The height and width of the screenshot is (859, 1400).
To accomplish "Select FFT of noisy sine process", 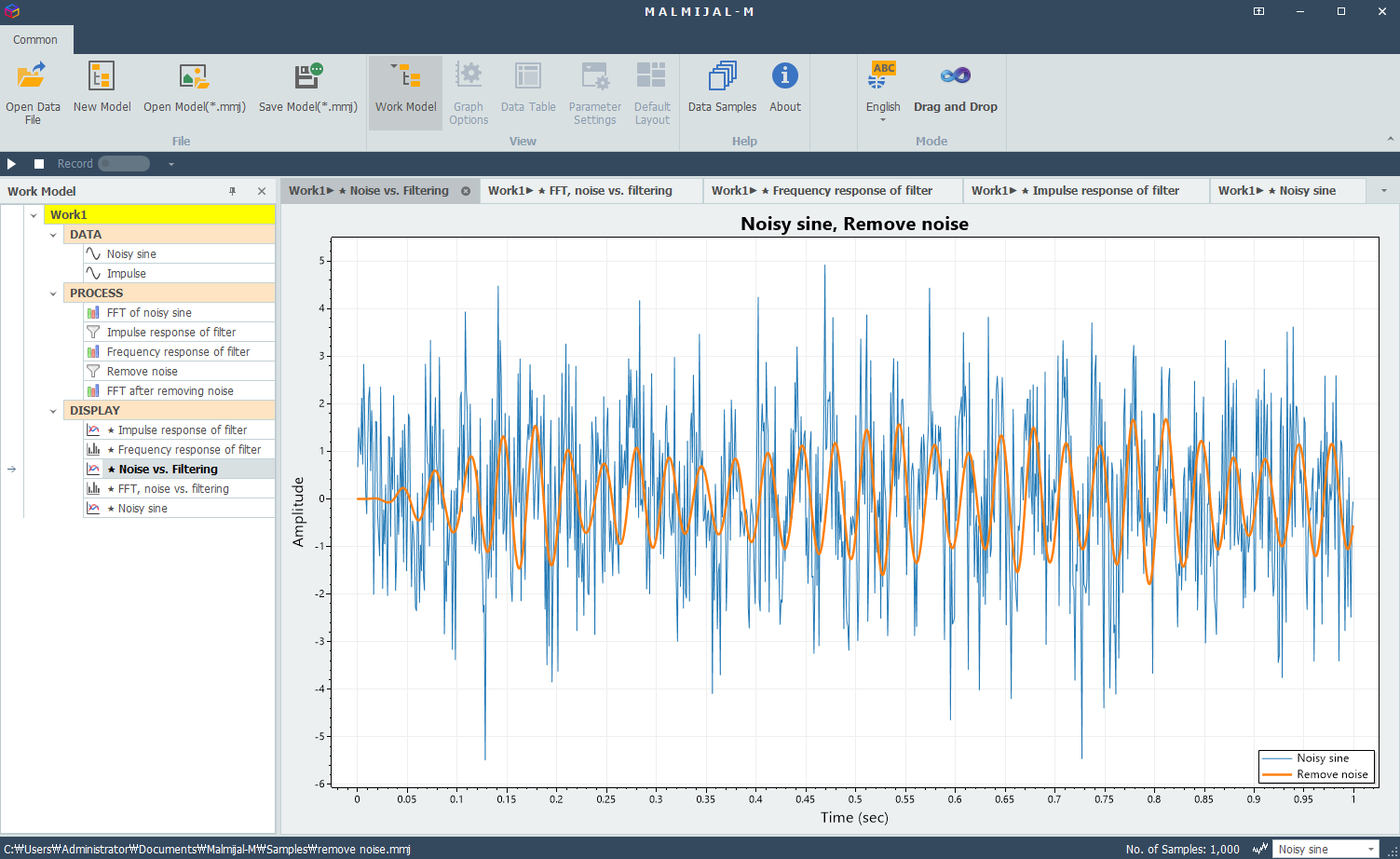I will pyautogui.click(x=179, y=313).
